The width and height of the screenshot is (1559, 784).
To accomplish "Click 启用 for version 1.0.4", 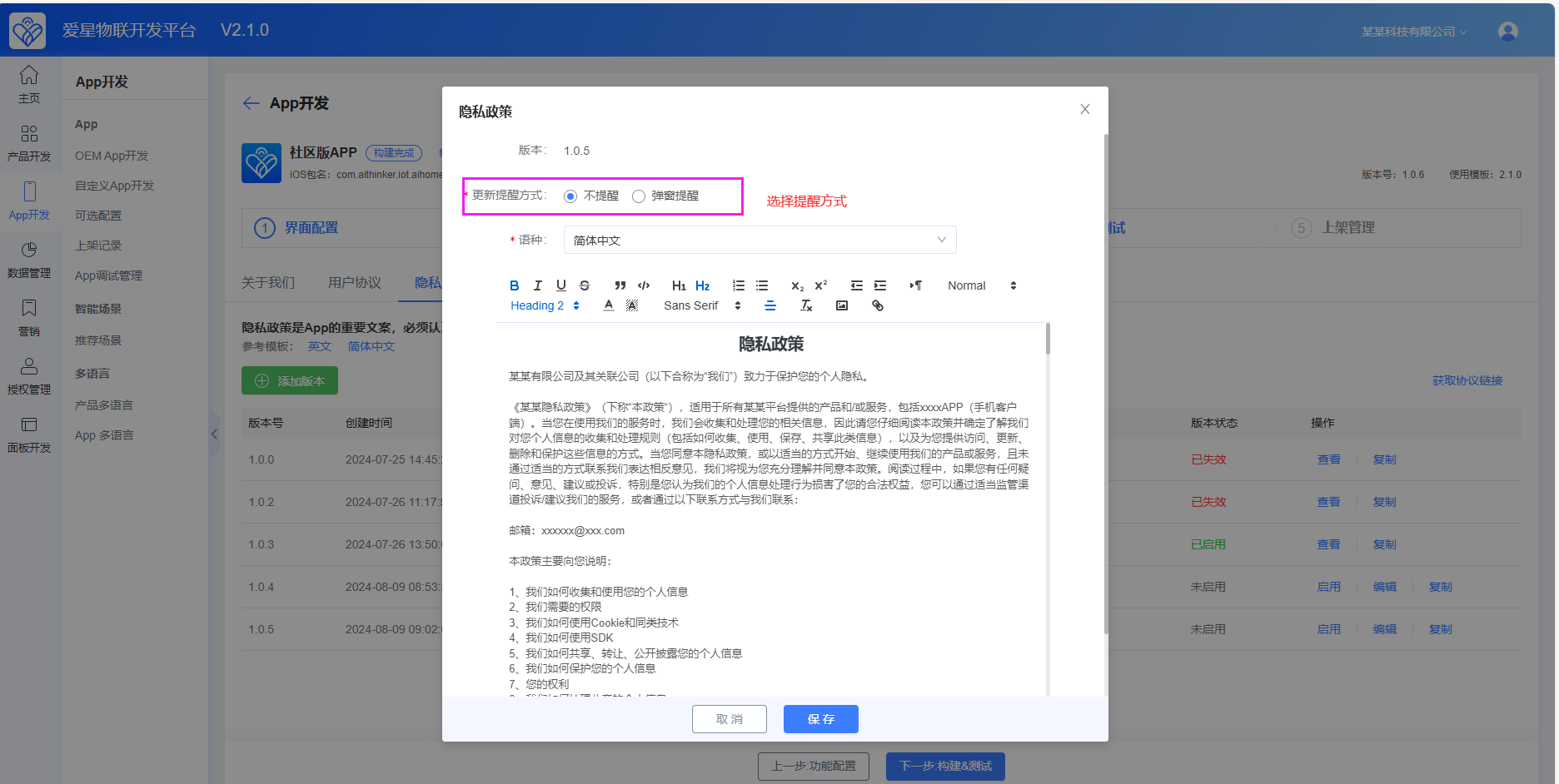I will click(1329, 587).
